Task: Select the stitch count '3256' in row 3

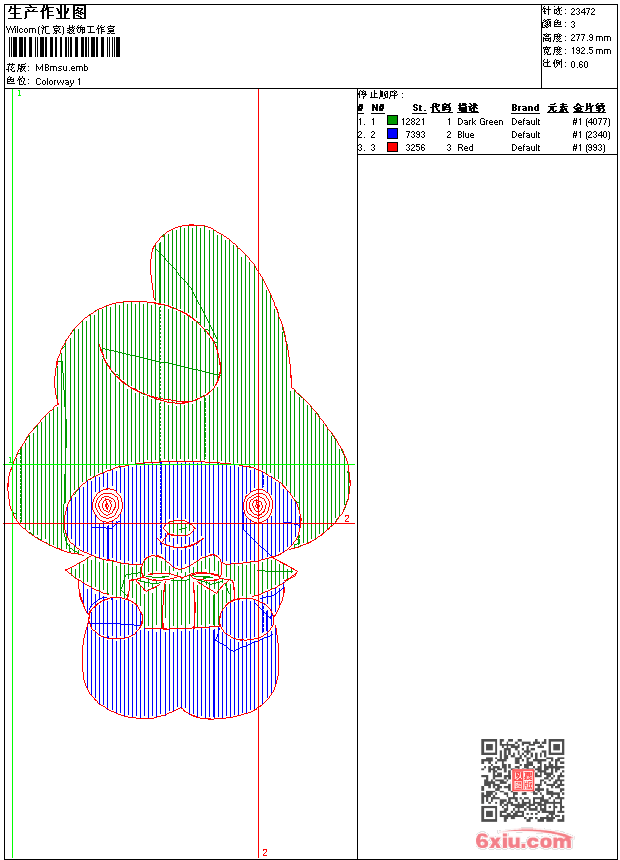Action: click(415, 148)
